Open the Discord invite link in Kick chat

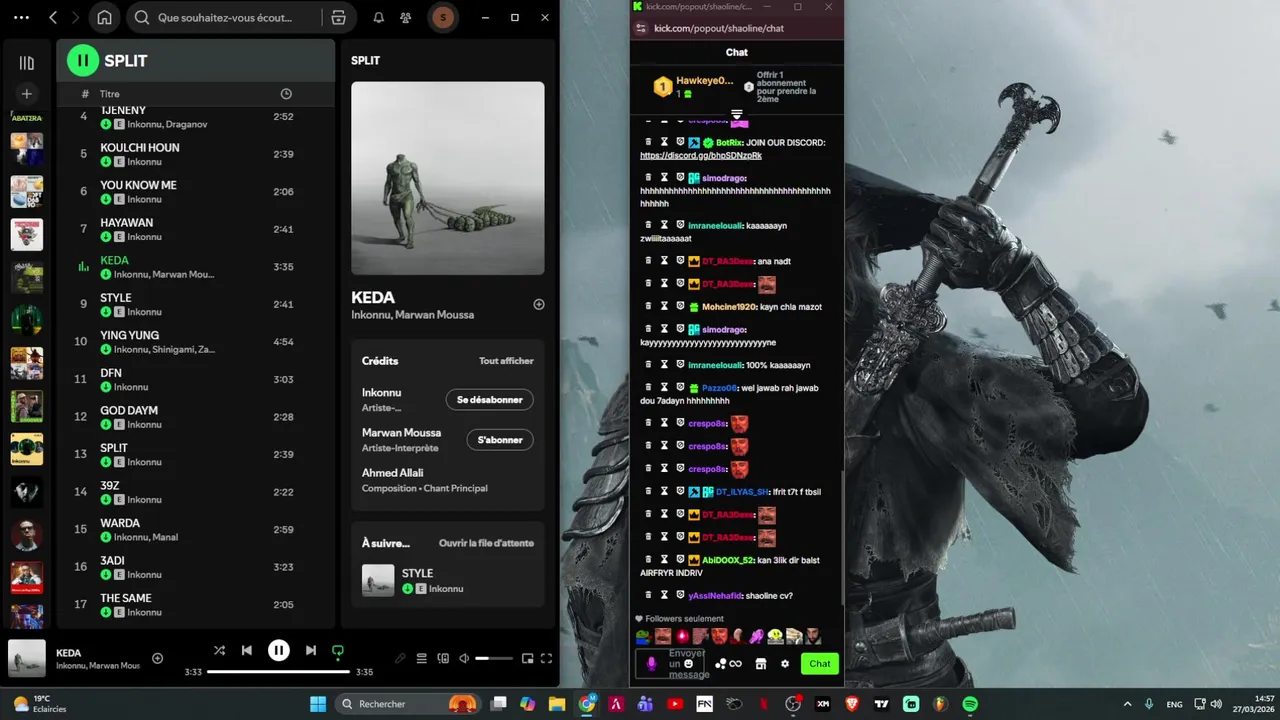(x=701, y=156)
